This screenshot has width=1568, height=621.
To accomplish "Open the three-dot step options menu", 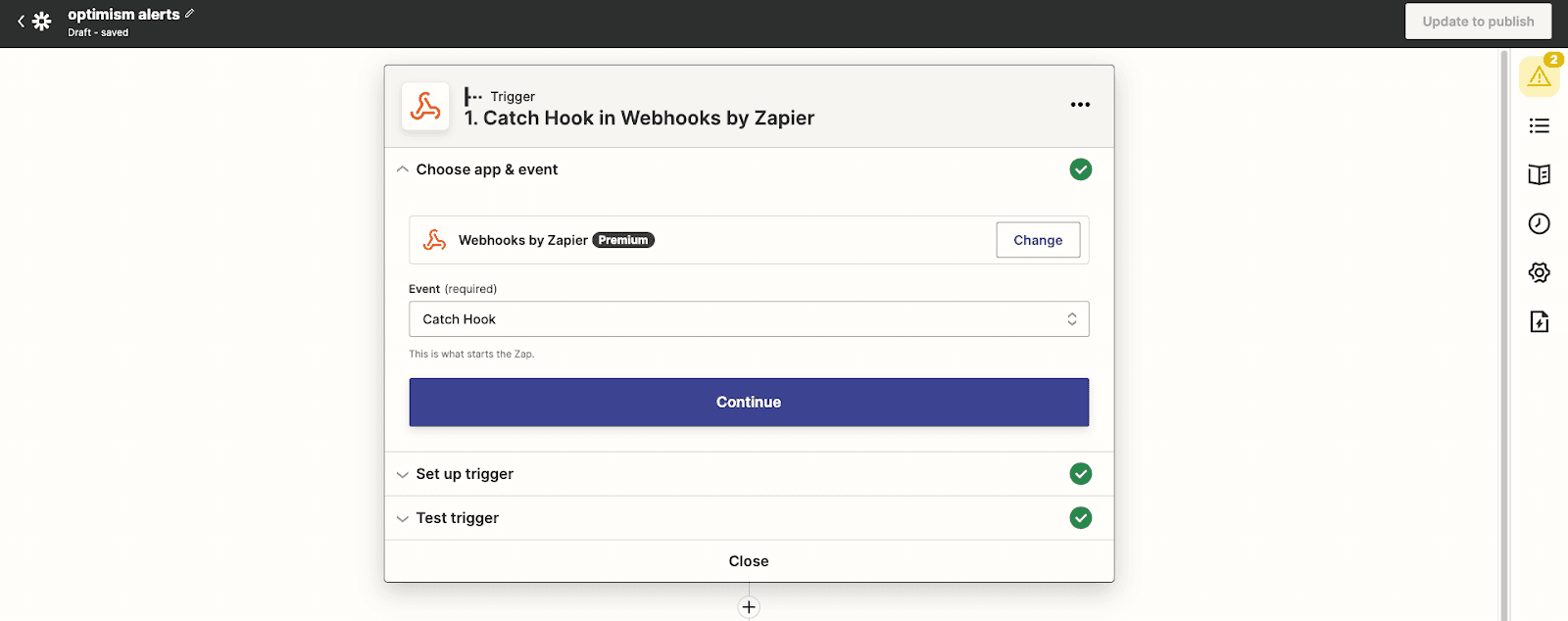I will tap(1080, 105).
